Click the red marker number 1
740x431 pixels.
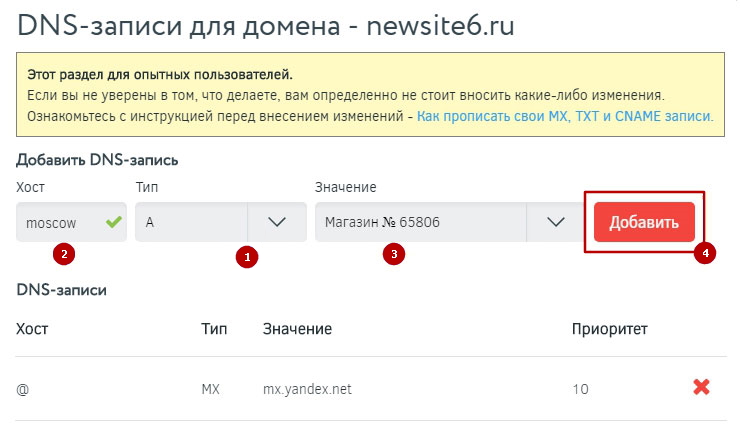pyautogui.click(x=245, y=257)
